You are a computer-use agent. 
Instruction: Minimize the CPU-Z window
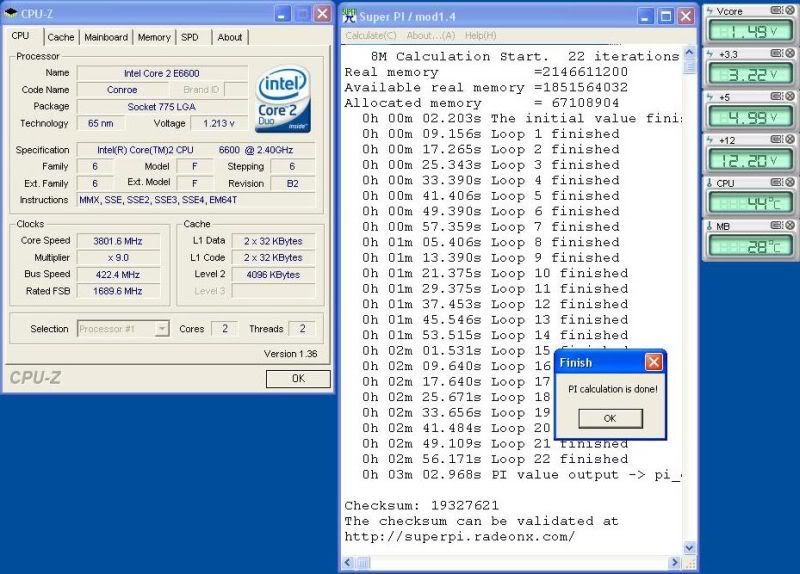[282, 14]
